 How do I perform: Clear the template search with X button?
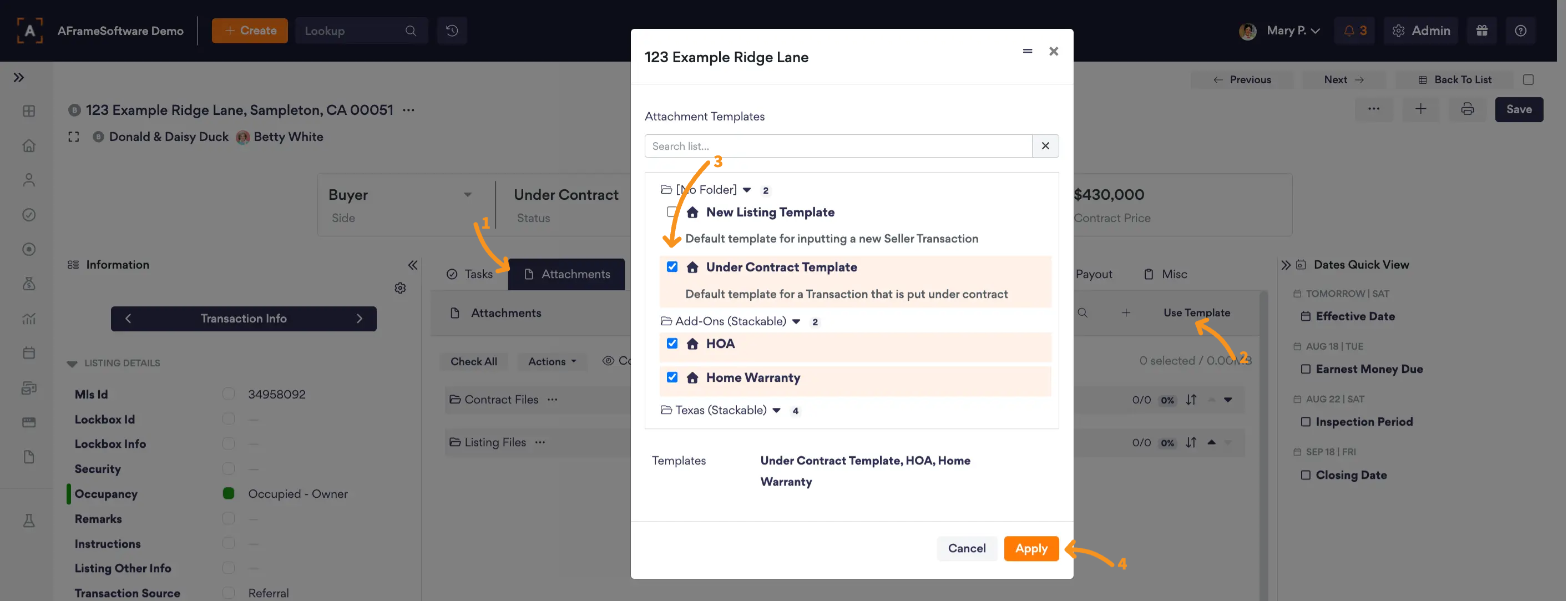coord(1045,146)
